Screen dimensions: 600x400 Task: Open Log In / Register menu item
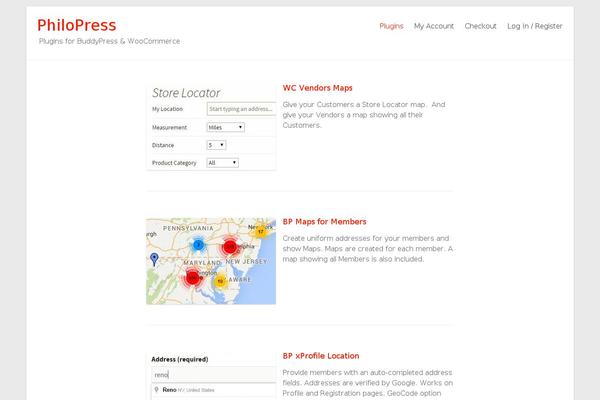535,26
